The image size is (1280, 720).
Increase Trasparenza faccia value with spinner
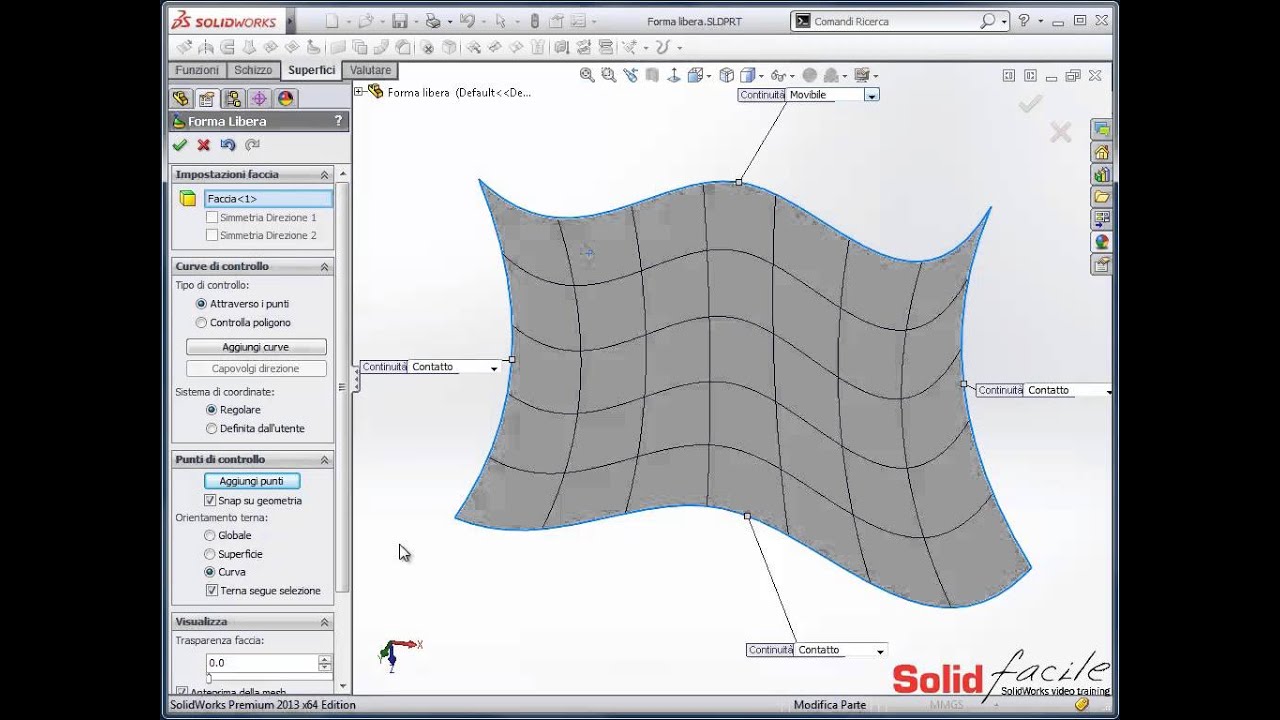point(324,659)
